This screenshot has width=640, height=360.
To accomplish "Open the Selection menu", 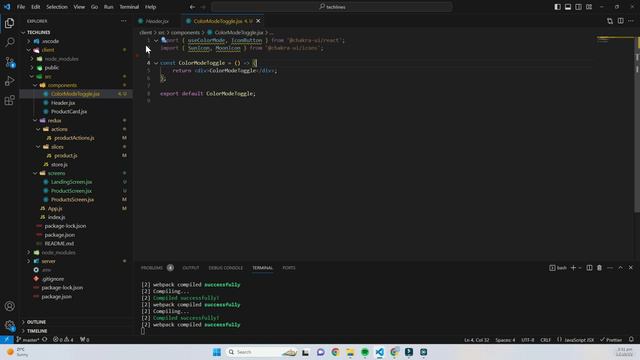I will [57, 7].
